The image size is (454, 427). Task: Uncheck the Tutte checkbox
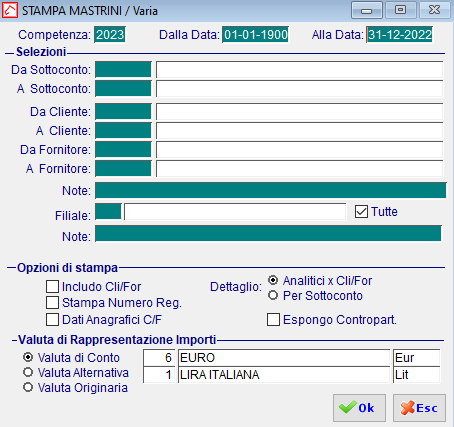(x=361, y=212)
